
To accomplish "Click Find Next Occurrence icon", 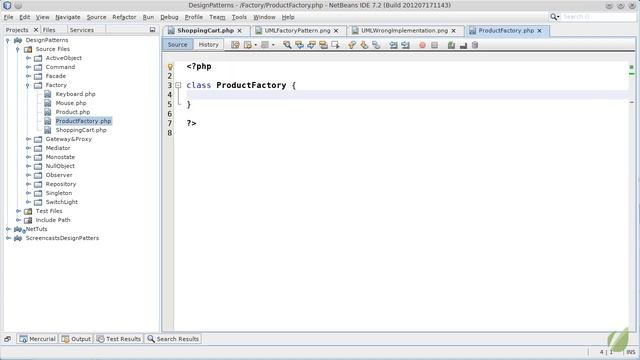I will click(311, 45).
